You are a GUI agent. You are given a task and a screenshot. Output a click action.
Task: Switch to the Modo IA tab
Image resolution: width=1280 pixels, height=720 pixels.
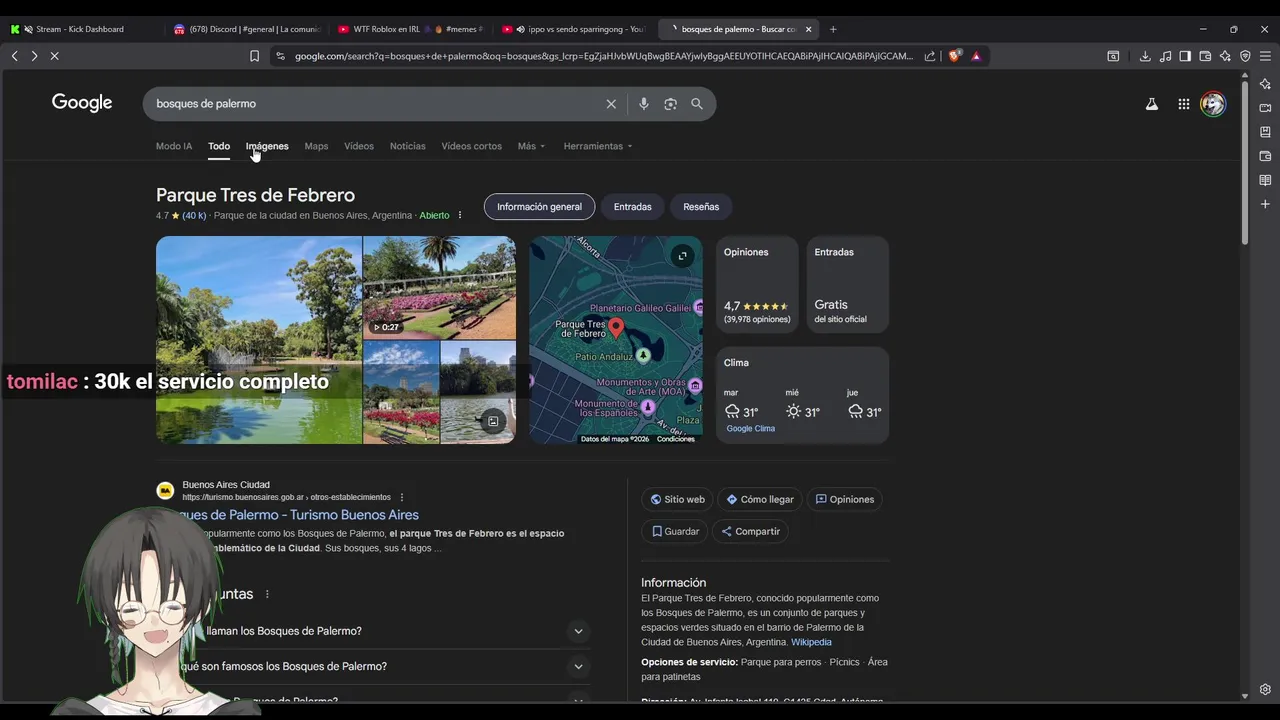pos(174,146)
